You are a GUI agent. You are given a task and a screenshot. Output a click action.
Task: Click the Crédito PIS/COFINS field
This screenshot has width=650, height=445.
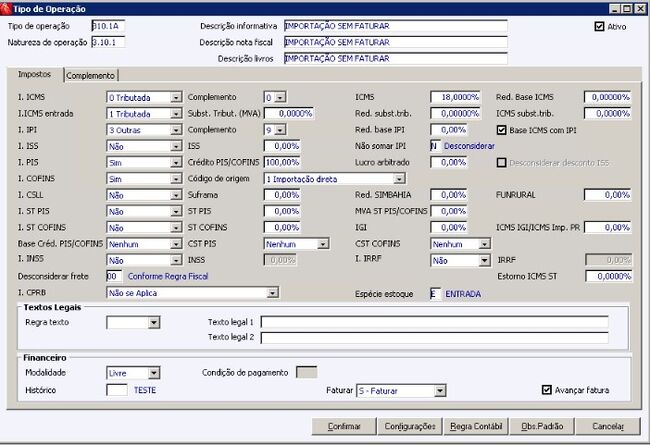click(282, 162)
